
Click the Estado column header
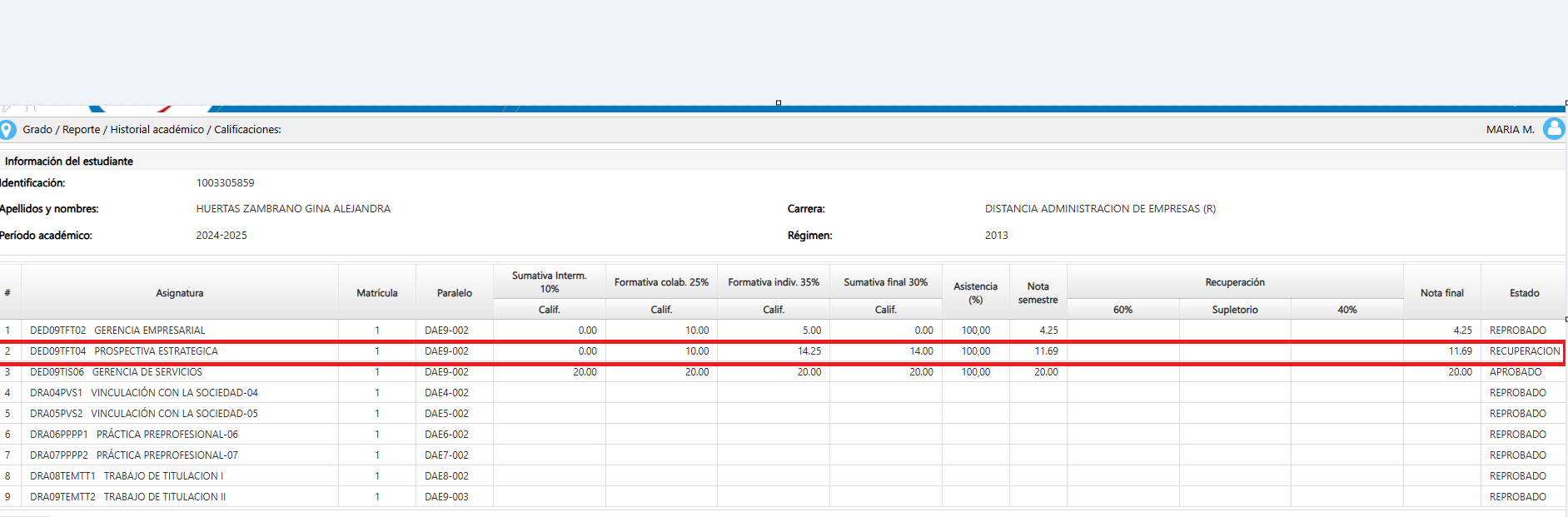click(1525, 293)
